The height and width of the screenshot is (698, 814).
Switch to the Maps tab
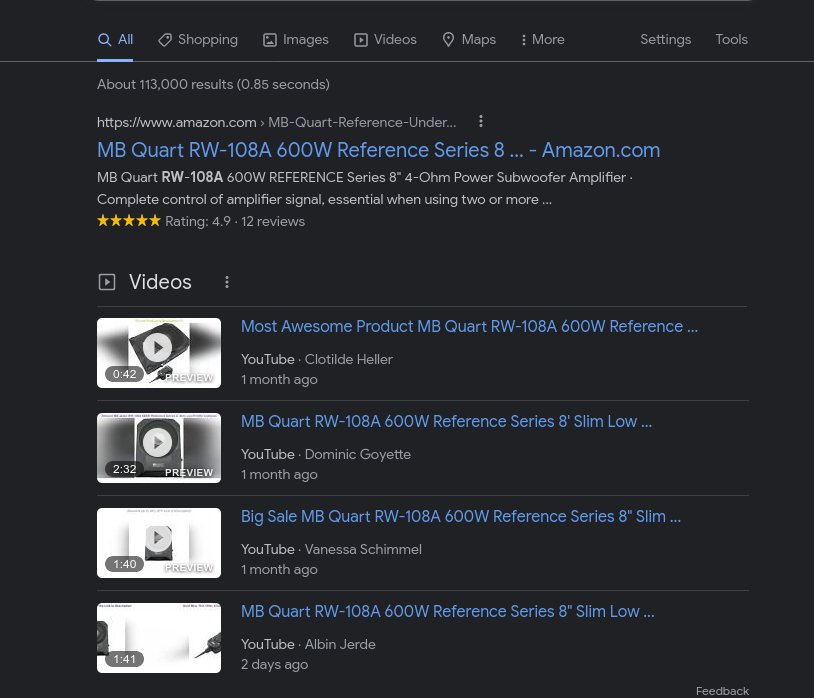pyautogui.click(x=469, y=40)
